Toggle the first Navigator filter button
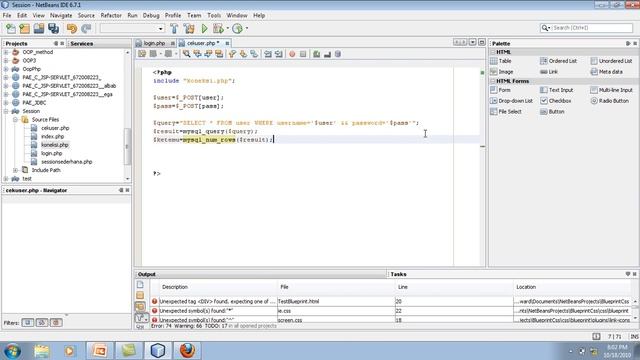This screenshot has width=640, height=360. [28, 322]
